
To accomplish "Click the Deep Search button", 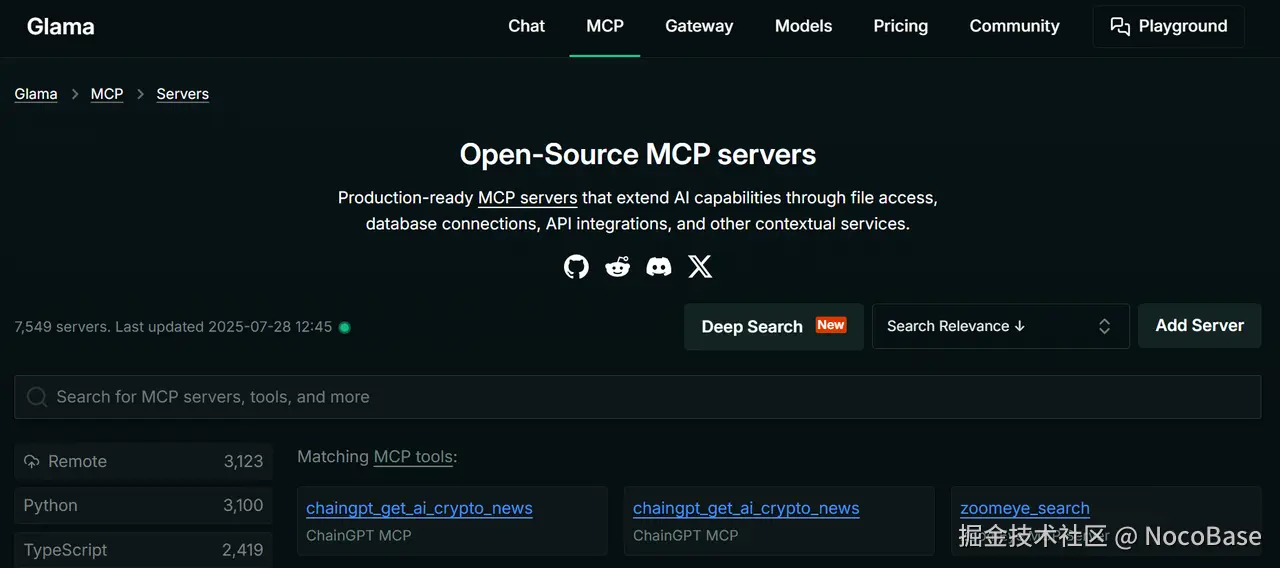I will pyautogui.click(x=774, y=326).
